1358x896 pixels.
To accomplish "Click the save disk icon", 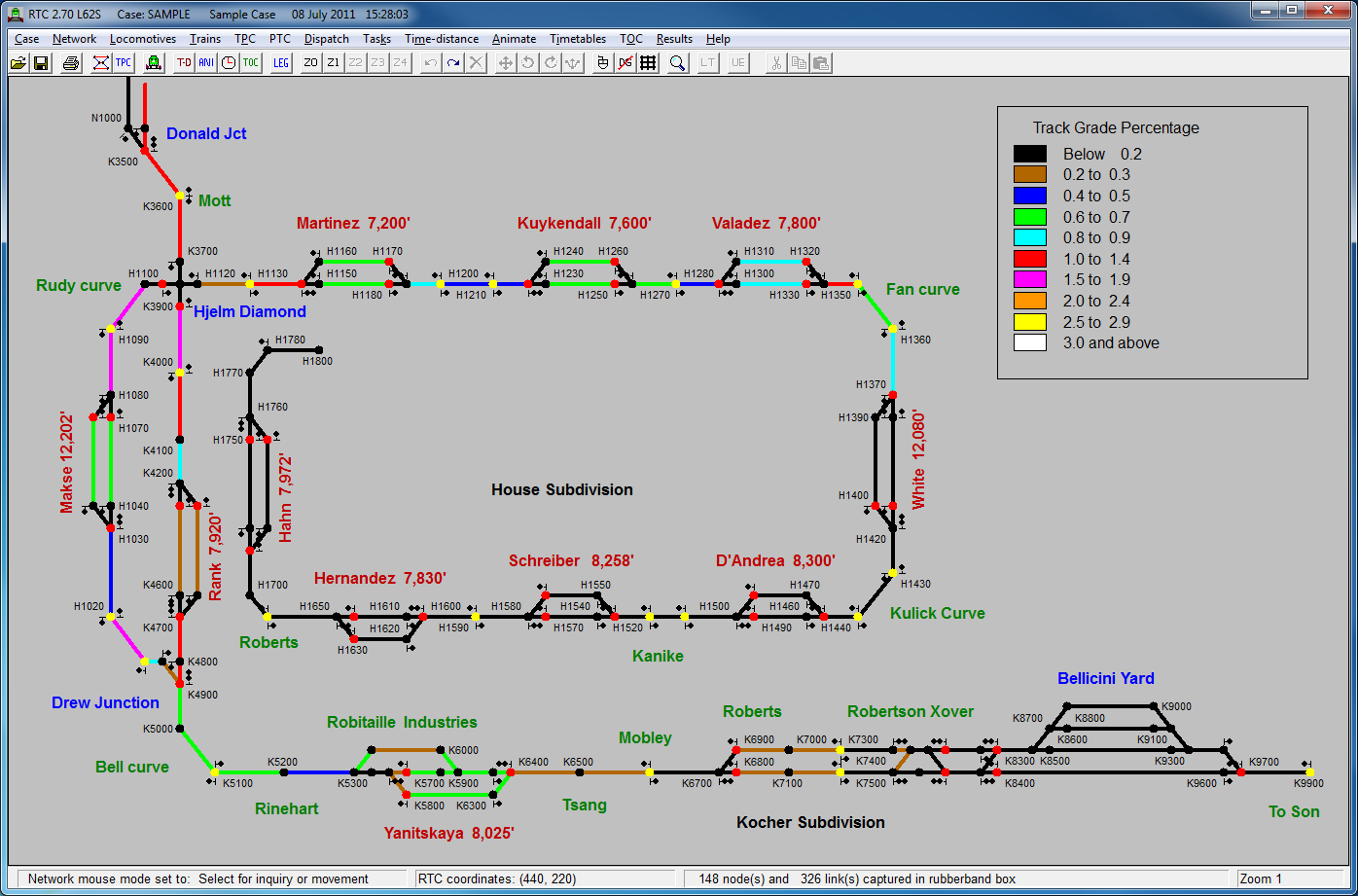I will click(x=41, y=63).
